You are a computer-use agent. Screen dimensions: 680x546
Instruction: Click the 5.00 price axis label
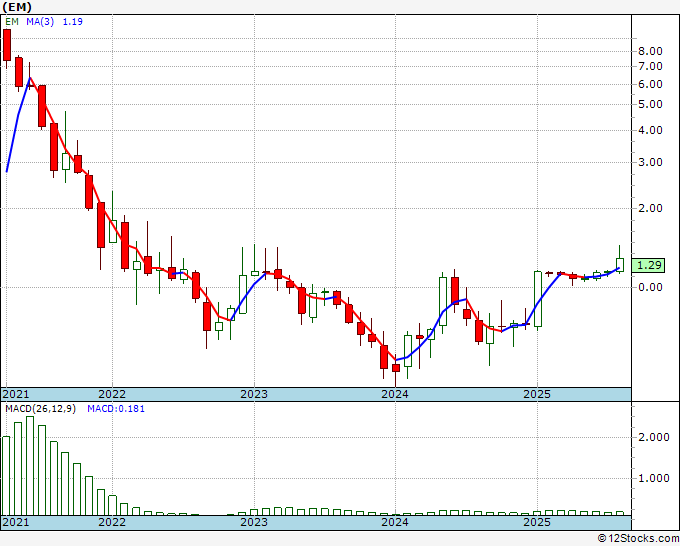coord(650,104)
